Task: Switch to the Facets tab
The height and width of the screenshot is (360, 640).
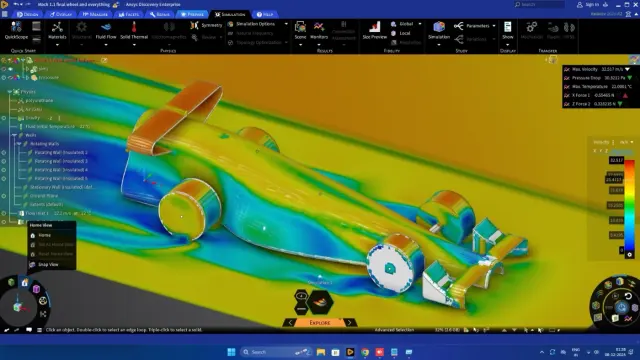Action: (129, 14)
